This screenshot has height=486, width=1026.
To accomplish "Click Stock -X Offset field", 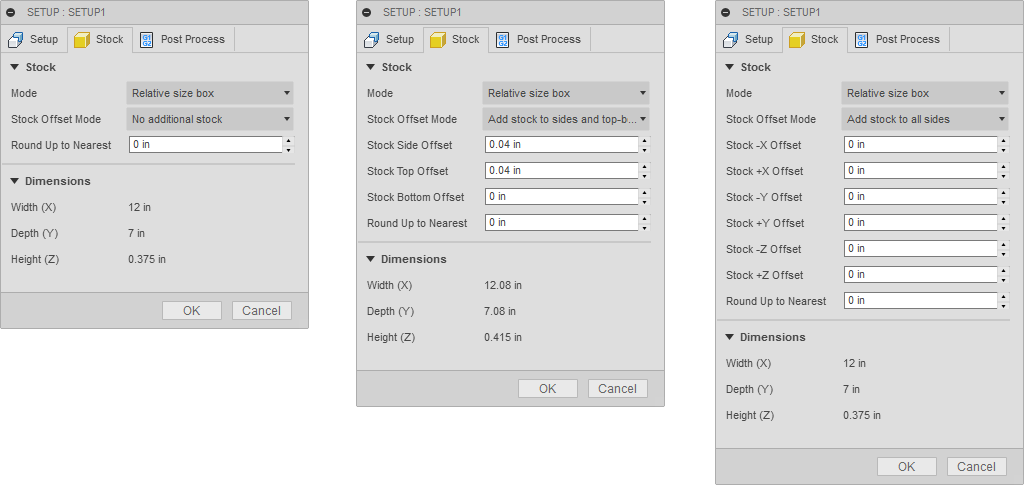I will [x=921, y=145].
